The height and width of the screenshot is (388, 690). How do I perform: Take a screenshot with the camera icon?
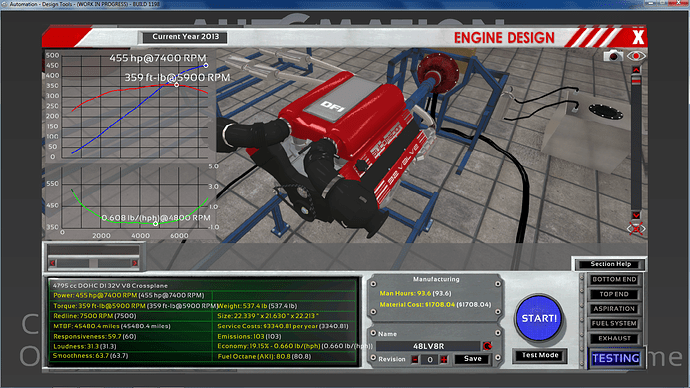pos(613,56)
